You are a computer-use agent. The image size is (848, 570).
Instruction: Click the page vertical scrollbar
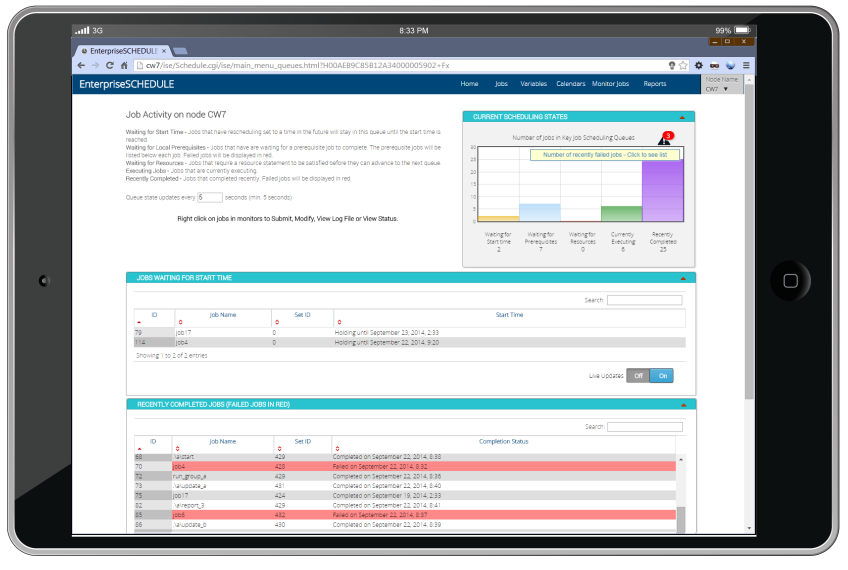coord(749,241)
